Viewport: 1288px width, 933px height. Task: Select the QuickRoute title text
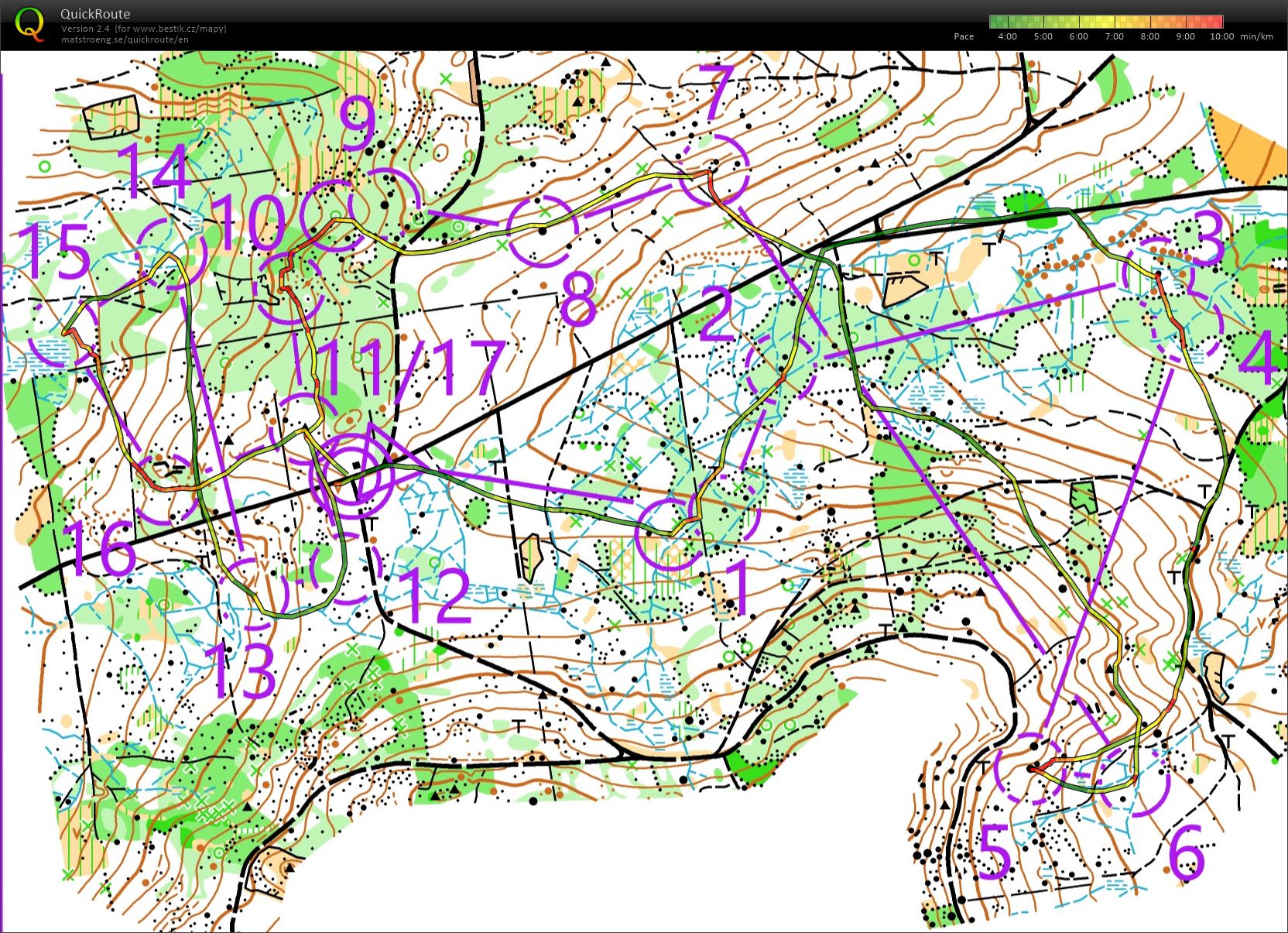95,14
